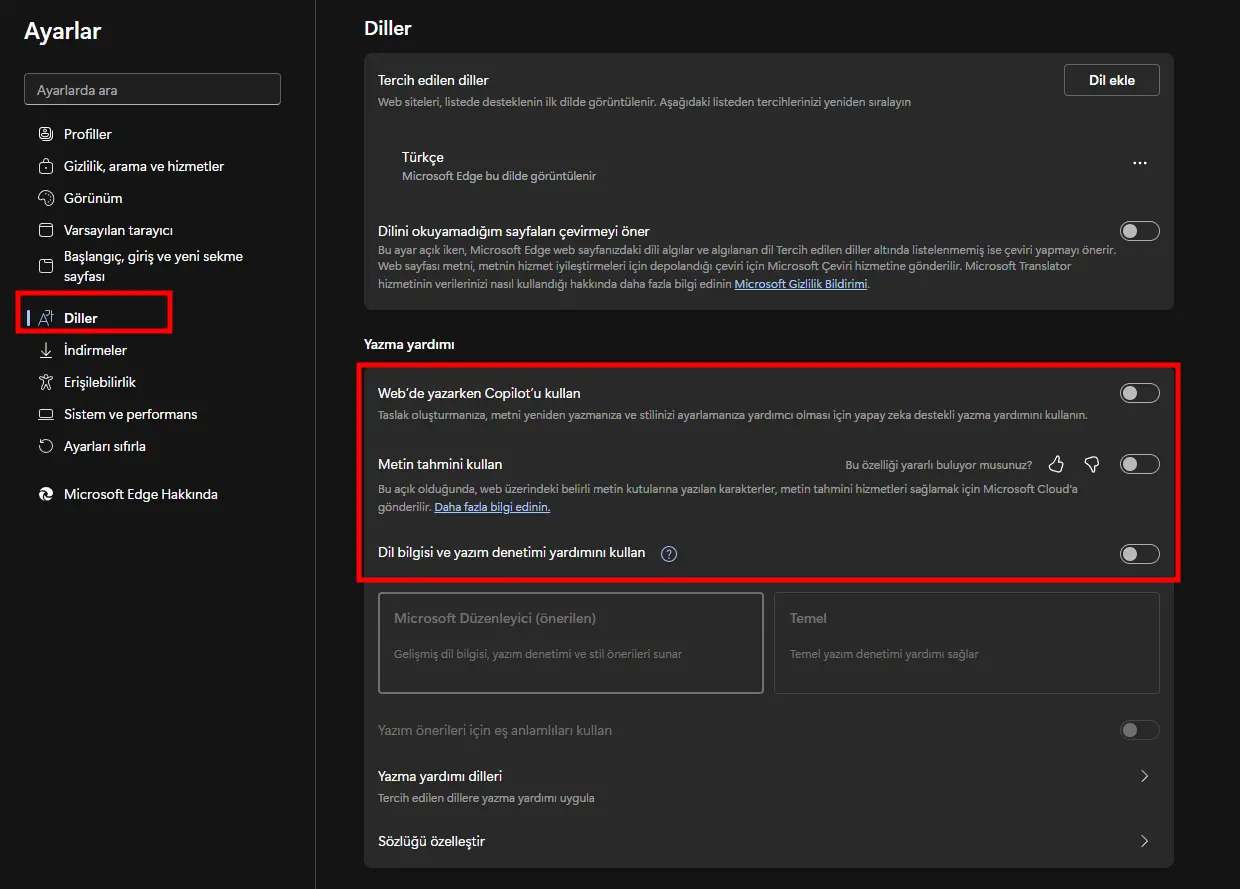The width and height of the screenshot is (1240, 889).
Task: Click thumbs up for Metin tahmini feature
Action: click(1056, 464)
